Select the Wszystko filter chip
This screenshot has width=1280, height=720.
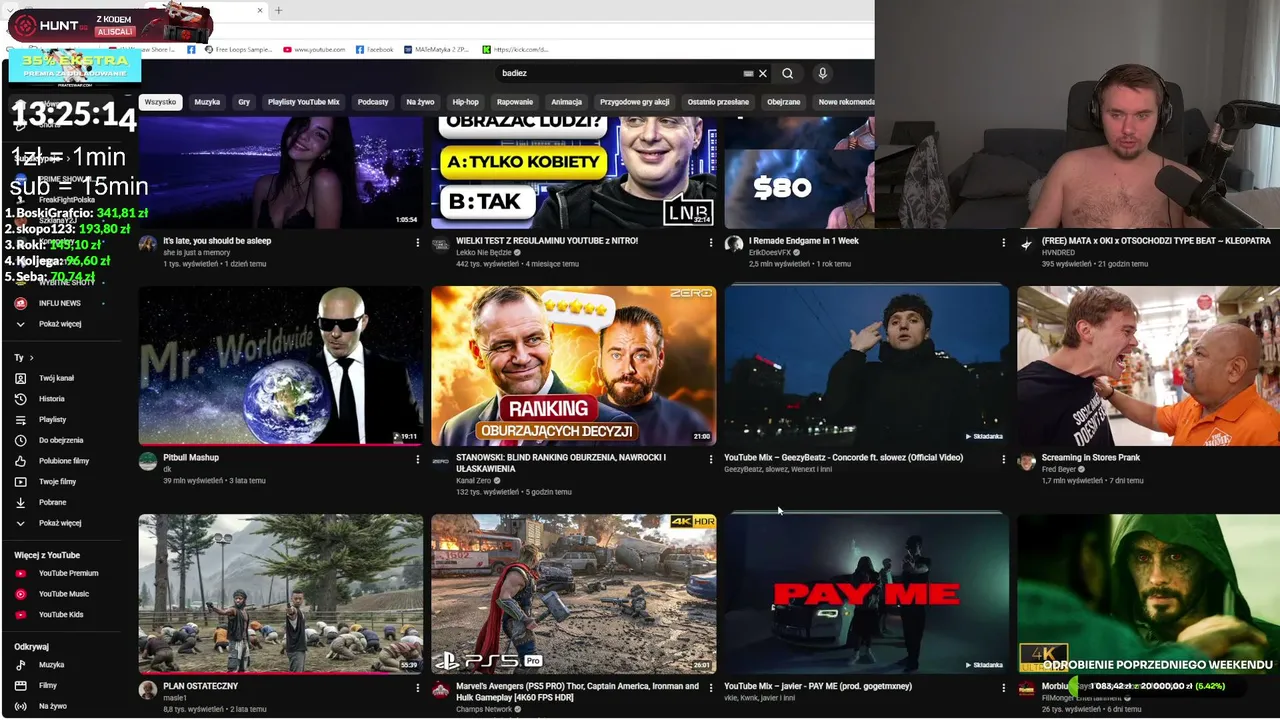[160, 102]
